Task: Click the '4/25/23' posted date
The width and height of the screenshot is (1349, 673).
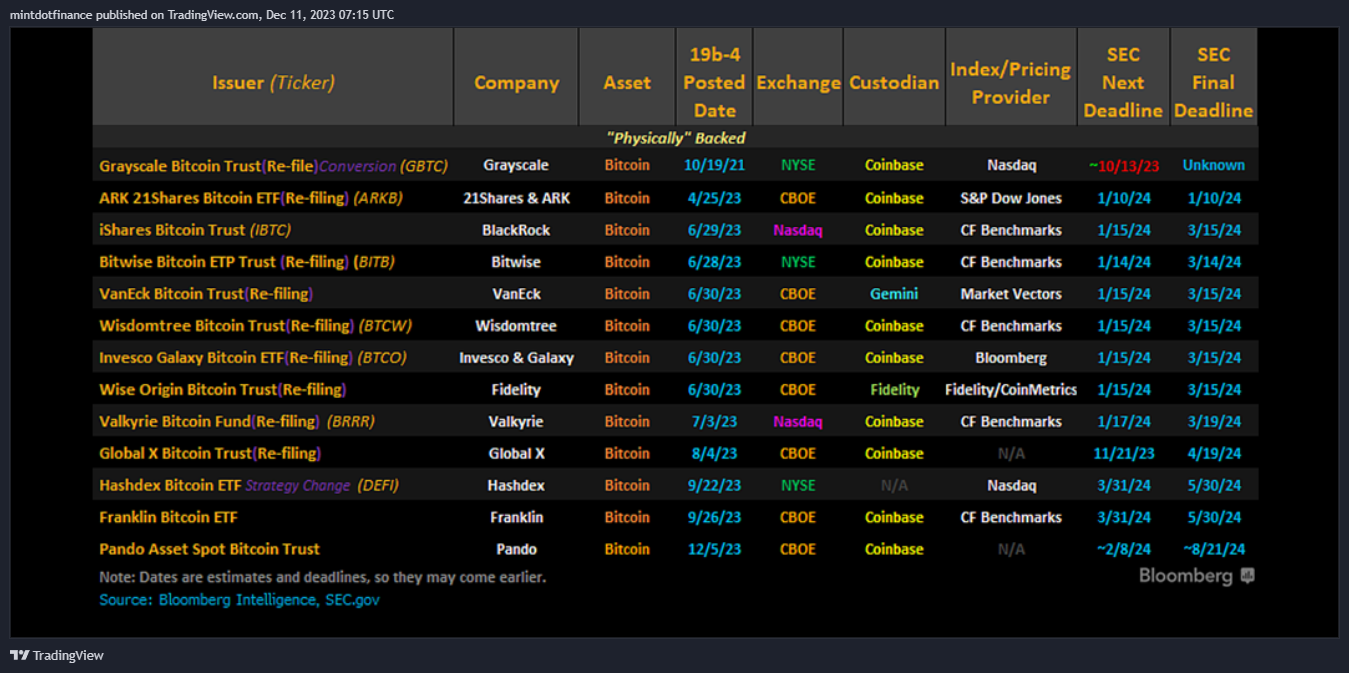Action: [714, 198]
